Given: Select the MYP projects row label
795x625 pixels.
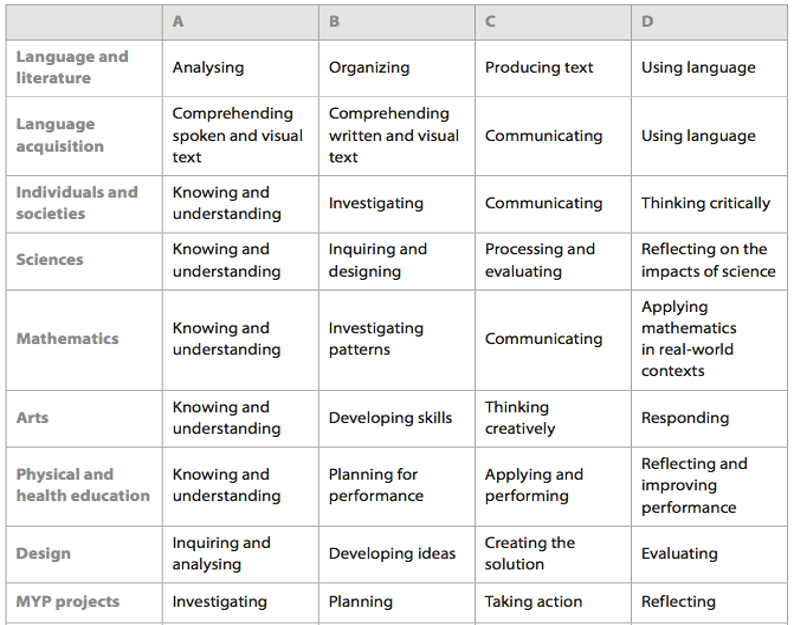Looking at the screenshot, I should click(x=68, y=602).
